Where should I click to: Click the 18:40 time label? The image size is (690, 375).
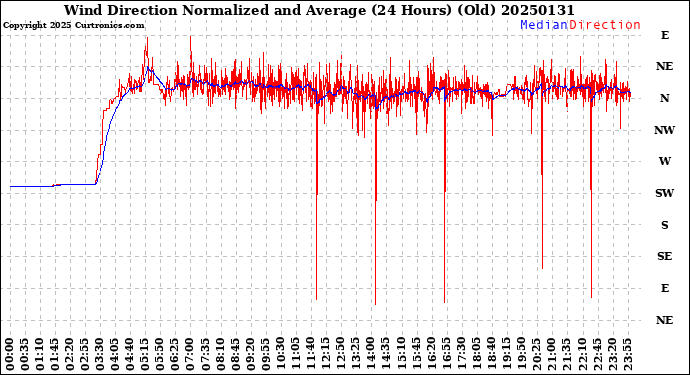pos(492,355)
